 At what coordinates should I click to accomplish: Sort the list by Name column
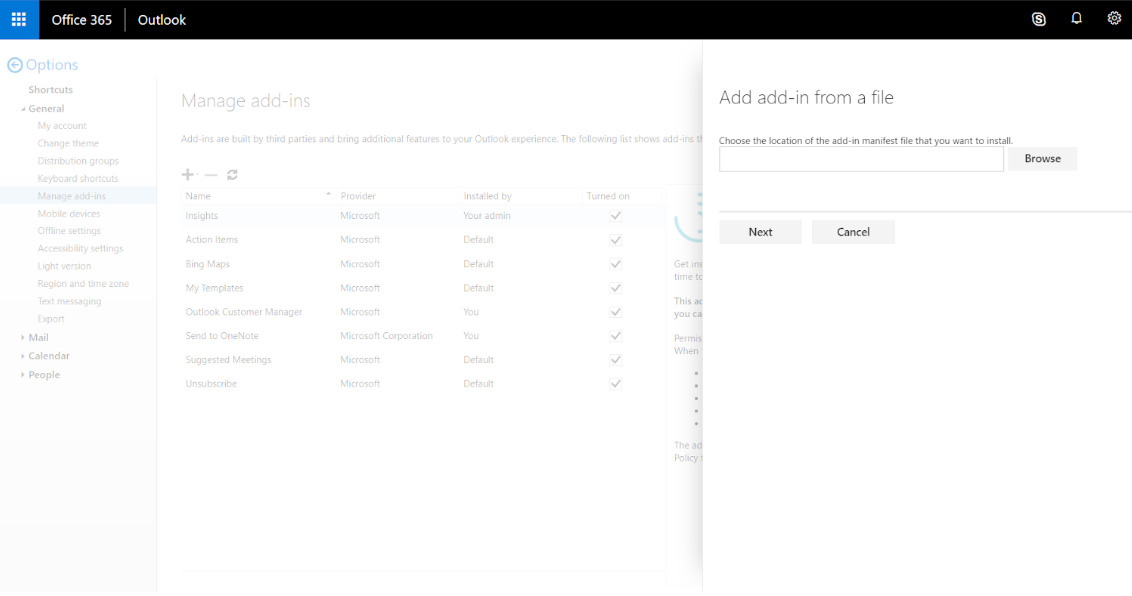(258, 196)
